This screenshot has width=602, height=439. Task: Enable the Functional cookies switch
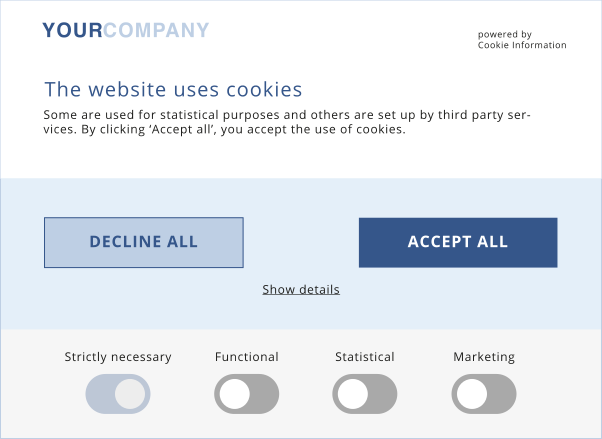point(246,394)
